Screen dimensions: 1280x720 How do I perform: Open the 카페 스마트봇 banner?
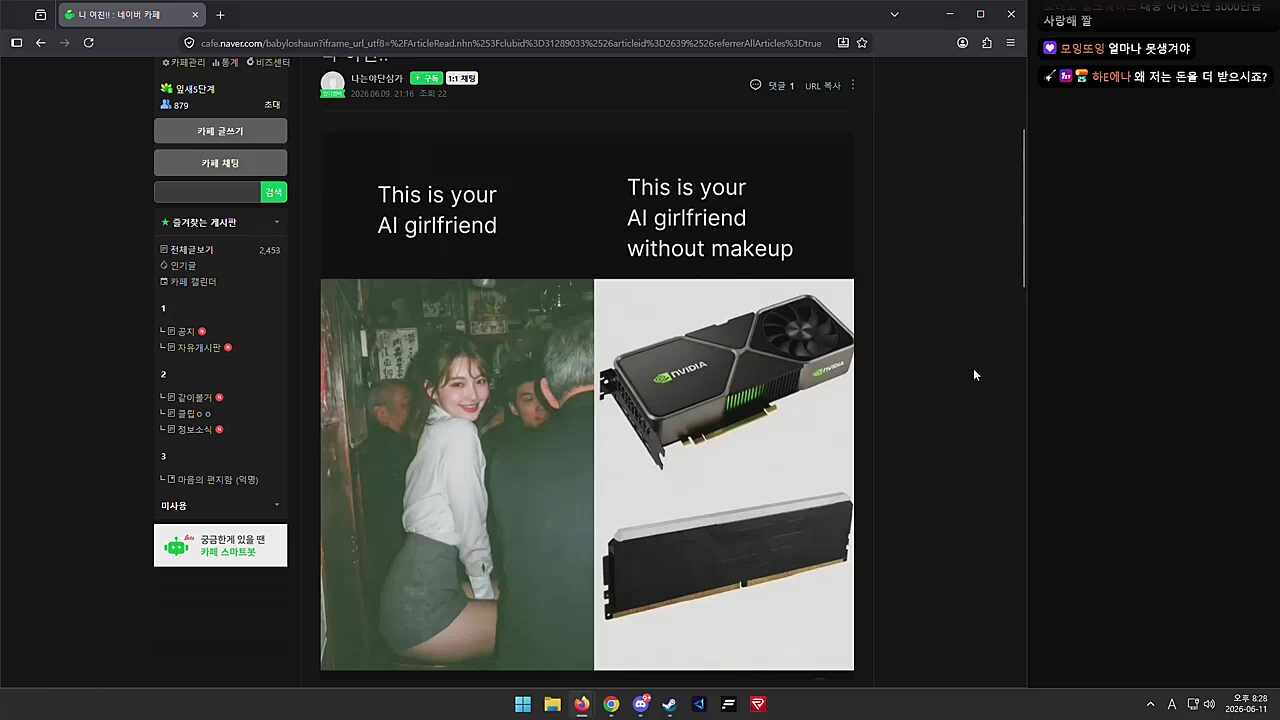tap(220, 545)
